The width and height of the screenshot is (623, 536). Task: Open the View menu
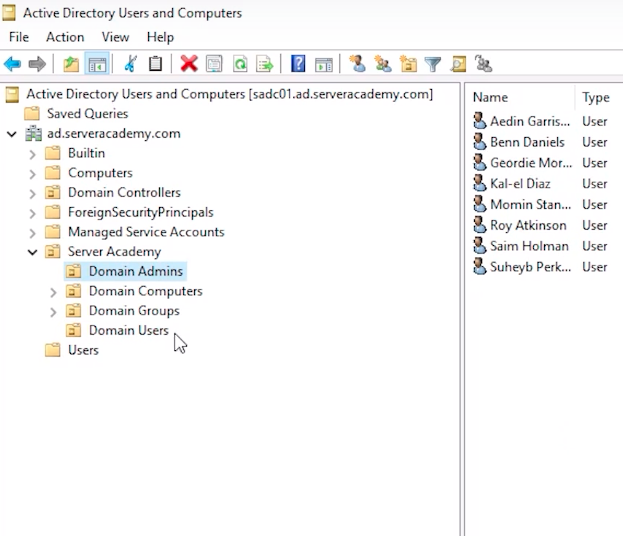pos(115,37)
